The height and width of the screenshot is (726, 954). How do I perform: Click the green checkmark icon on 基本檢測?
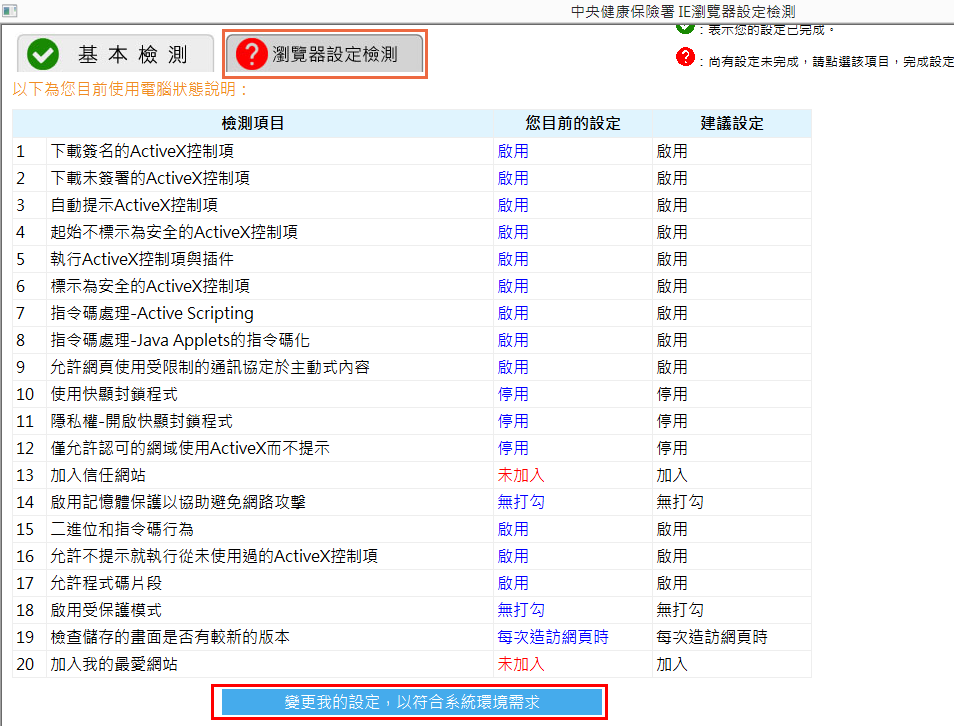point(43,54)
